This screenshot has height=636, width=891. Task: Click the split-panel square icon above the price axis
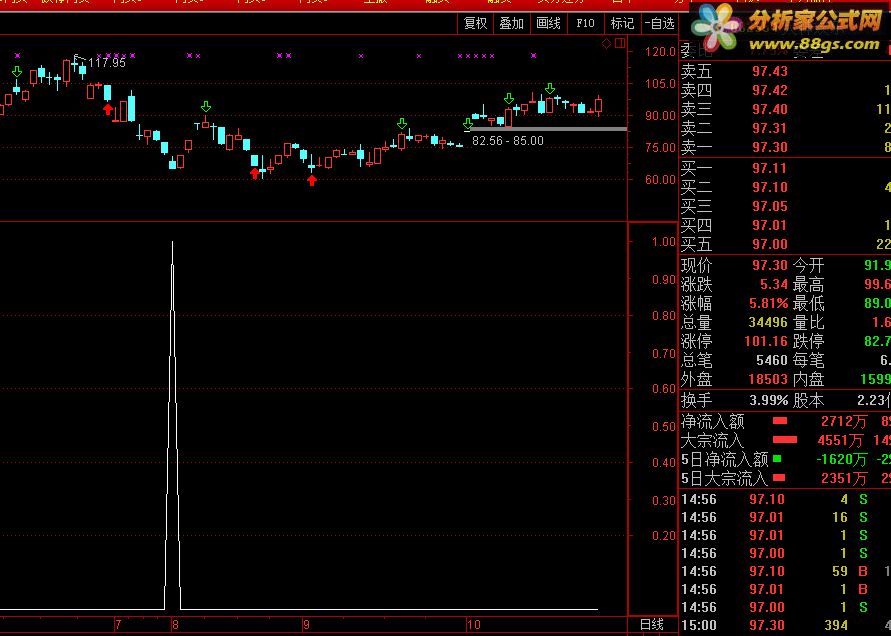[620, 43]
